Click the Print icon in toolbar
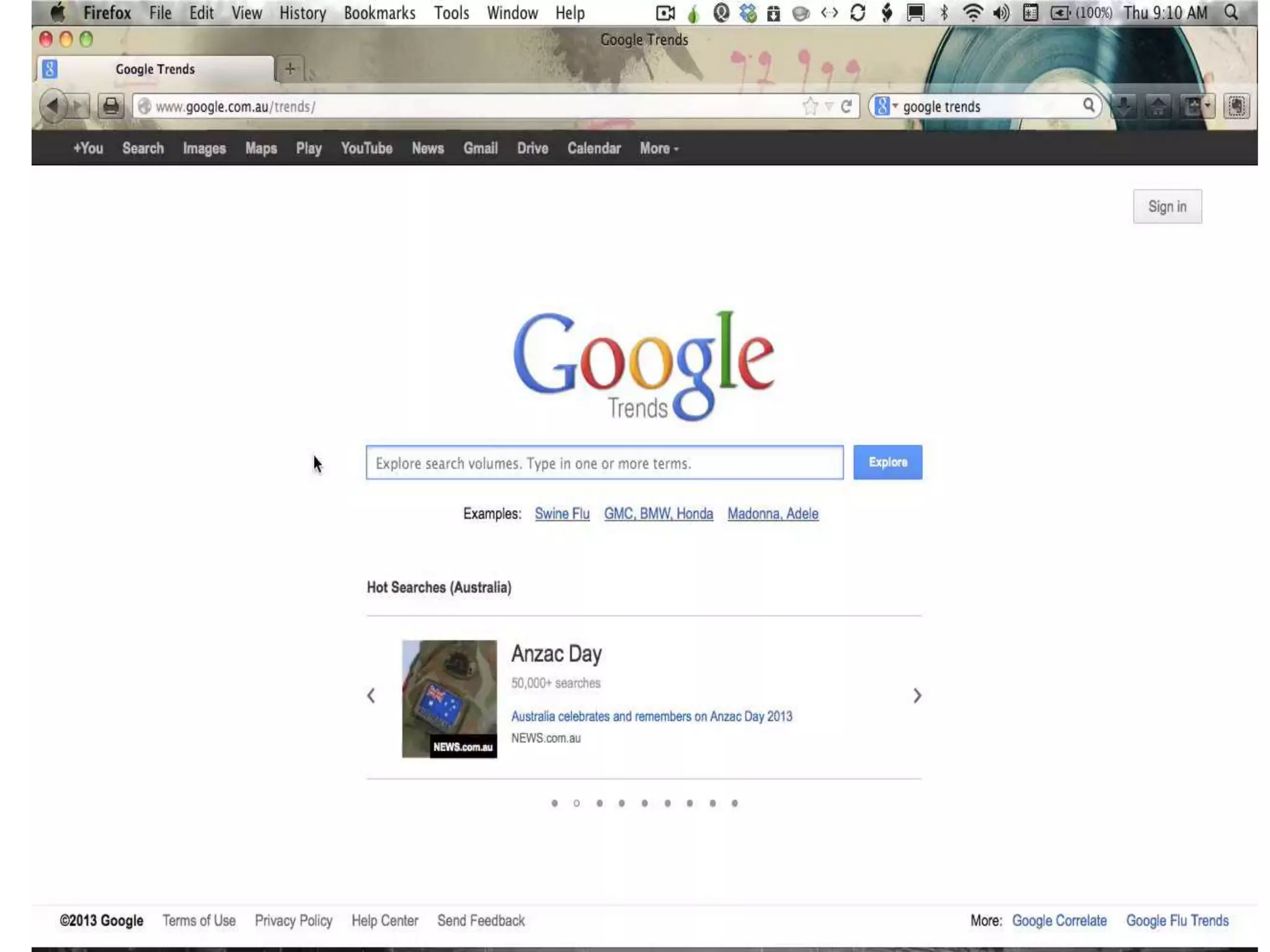1270x952 pixels. [x=111, y=106]
